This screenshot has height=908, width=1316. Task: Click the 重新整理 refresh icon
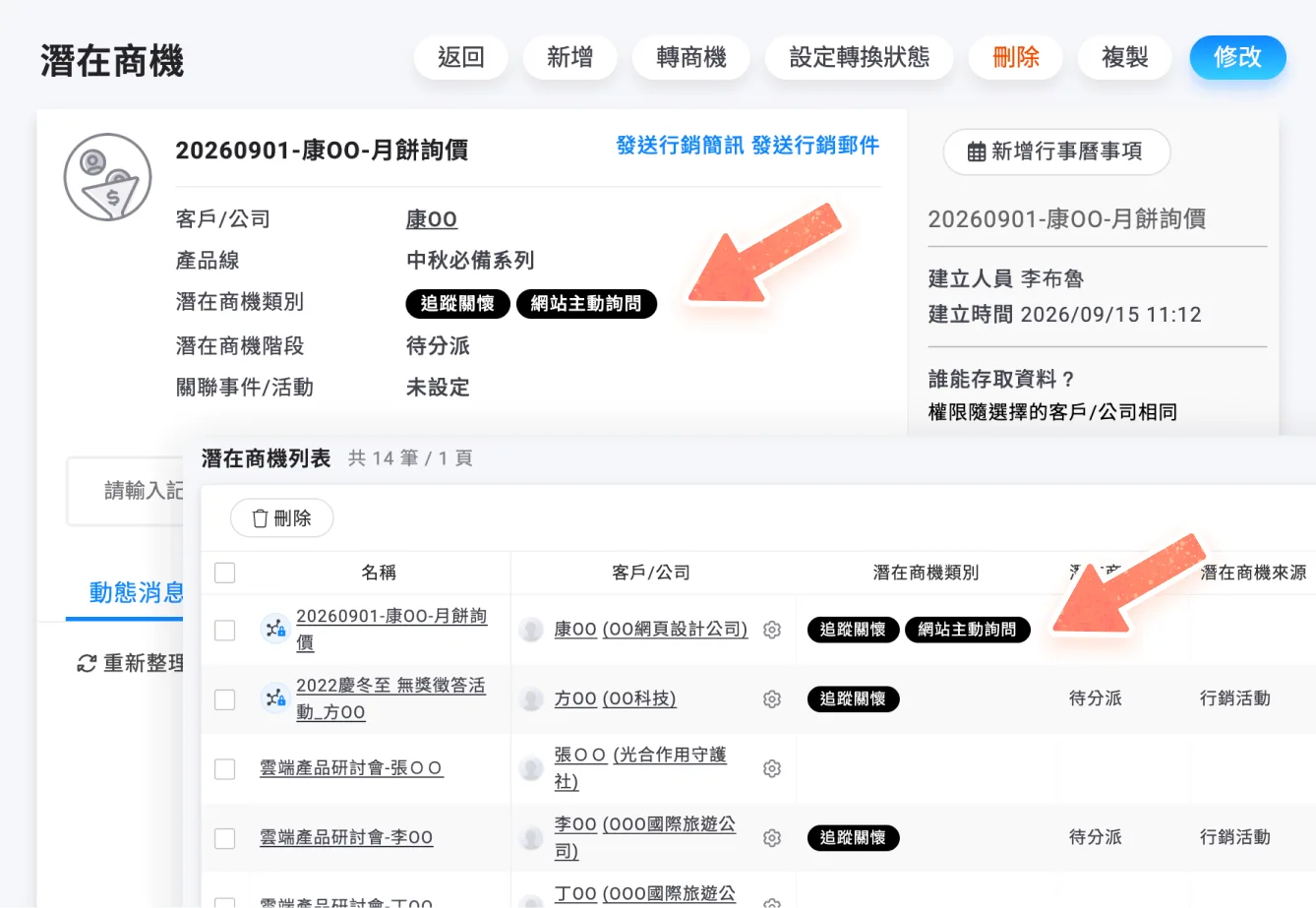tap(87, 664)
